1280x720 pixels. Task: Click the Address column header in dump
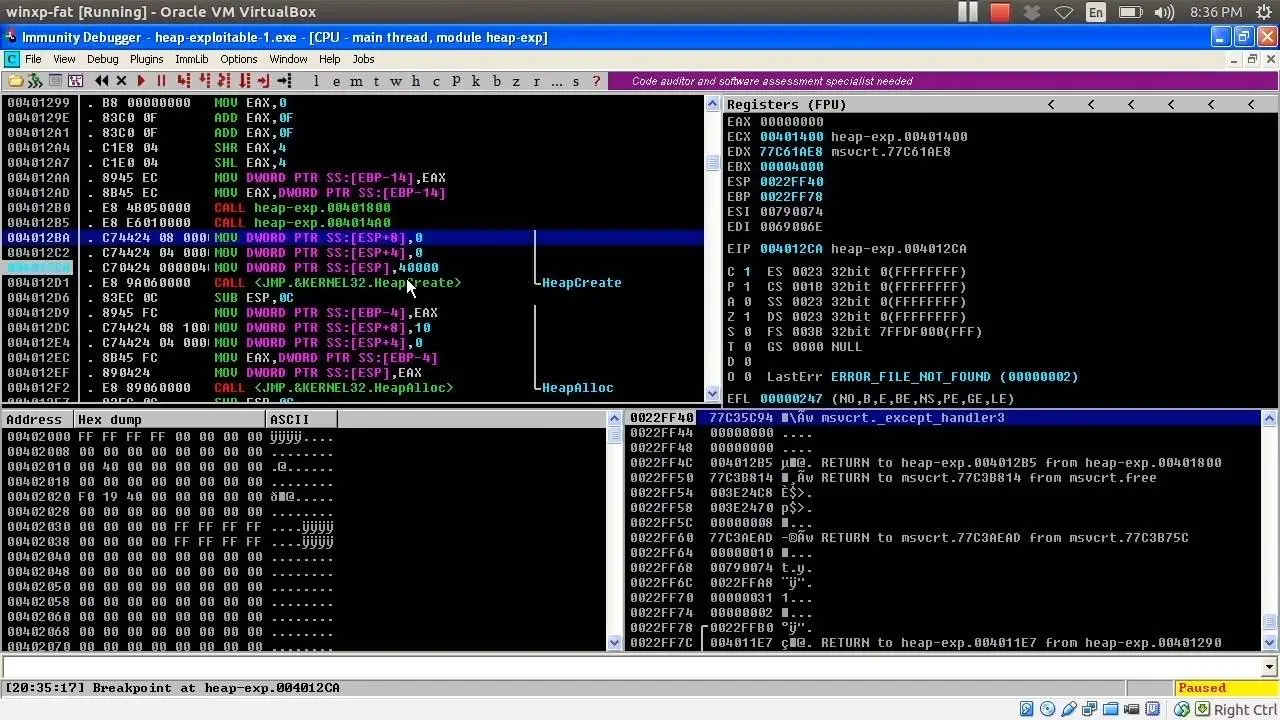click(37, 419)
